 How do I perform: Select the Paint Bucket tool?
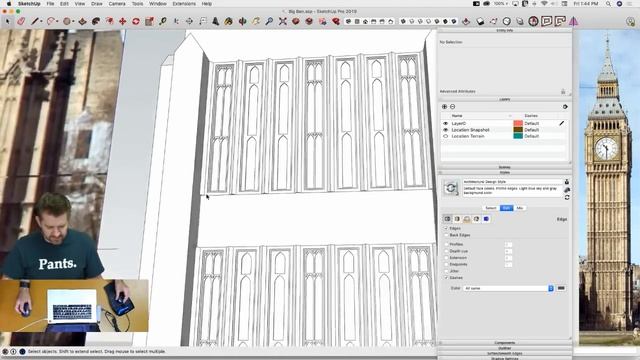(229, 21)
